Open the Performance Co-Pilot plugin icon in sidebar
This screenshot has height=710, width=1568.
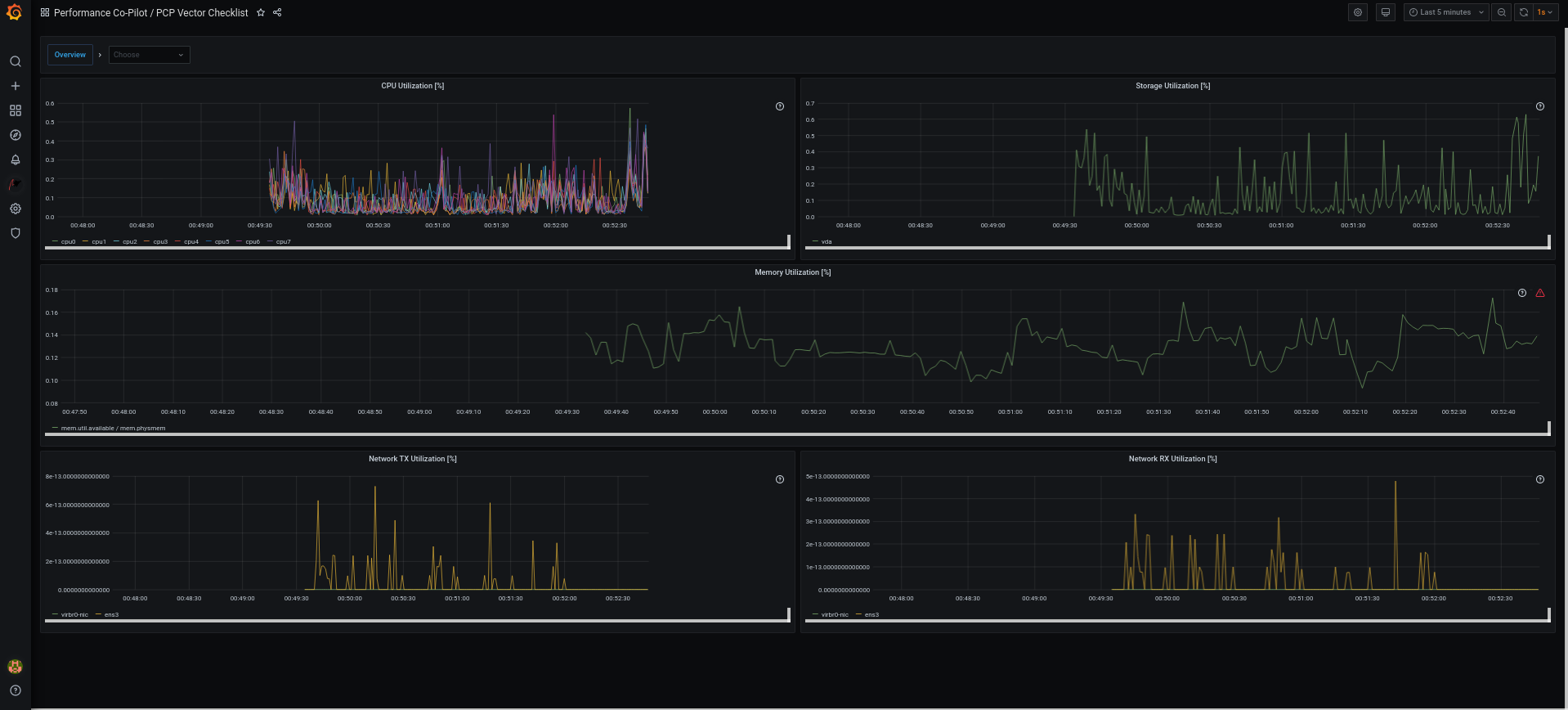point(15,184)
